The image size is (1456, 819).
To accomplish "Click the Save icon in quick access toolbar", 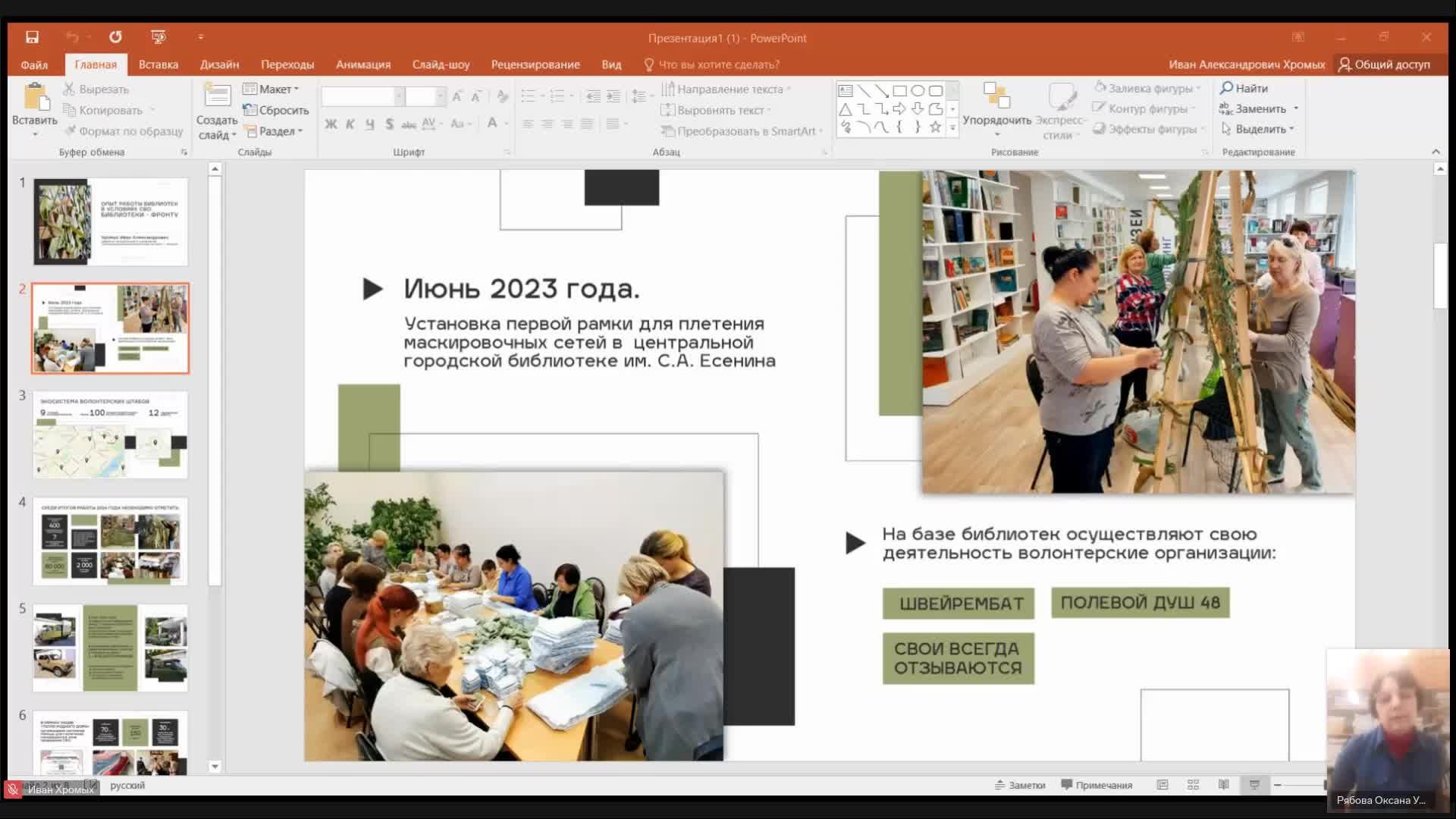I will coord(32,37).
